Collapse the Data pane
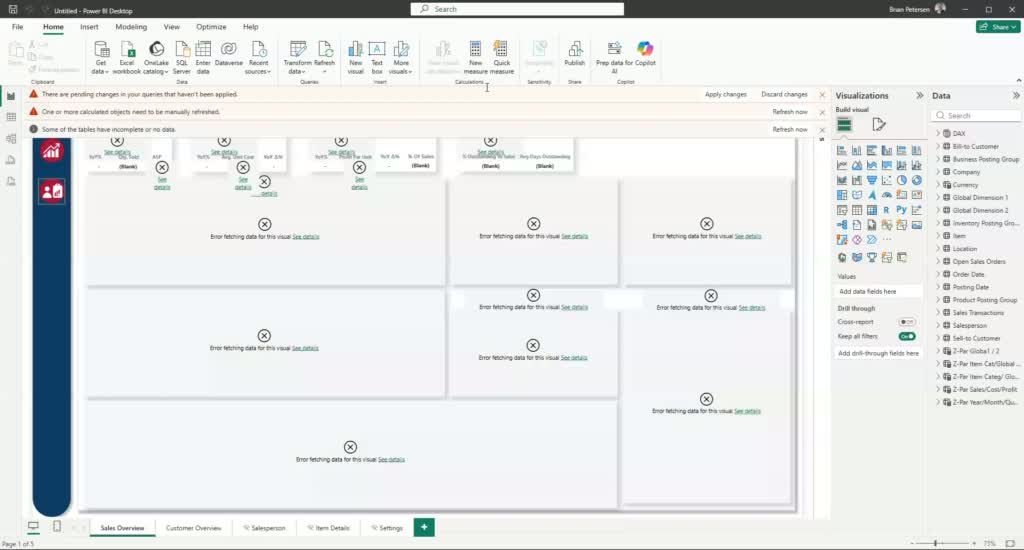 click(1016, 95)
